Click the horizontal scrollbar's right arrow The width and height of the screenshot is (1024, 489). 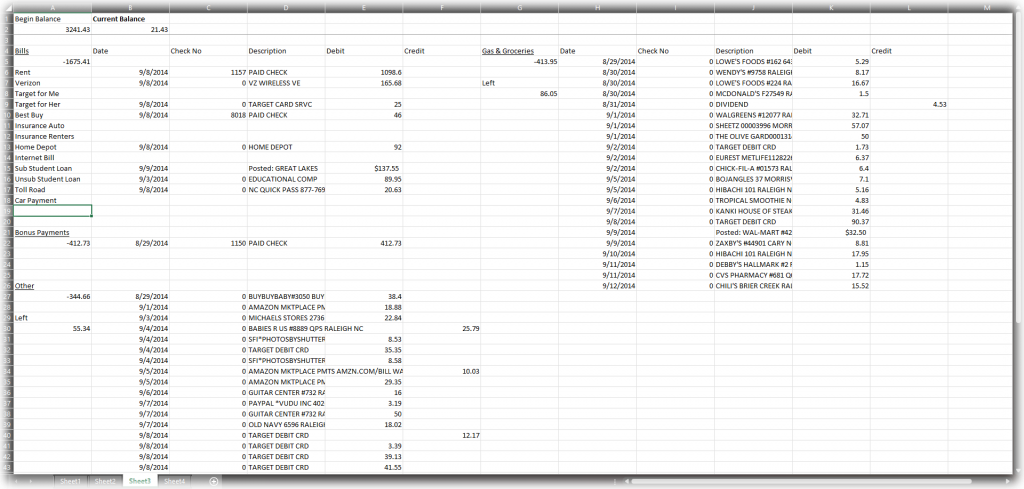1009,481
